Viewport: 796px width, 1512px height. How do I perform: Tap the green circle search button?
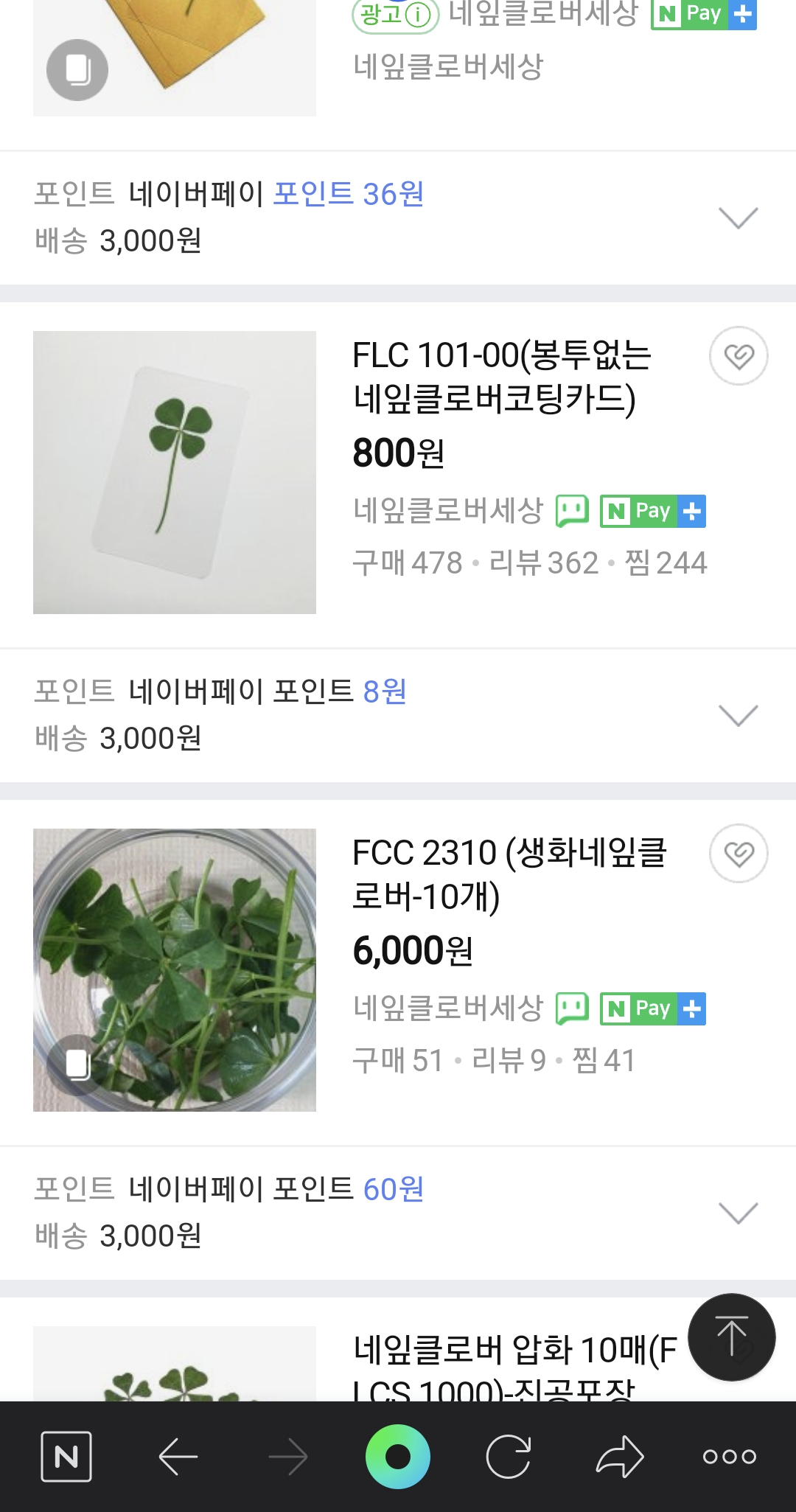[398, 1457]
